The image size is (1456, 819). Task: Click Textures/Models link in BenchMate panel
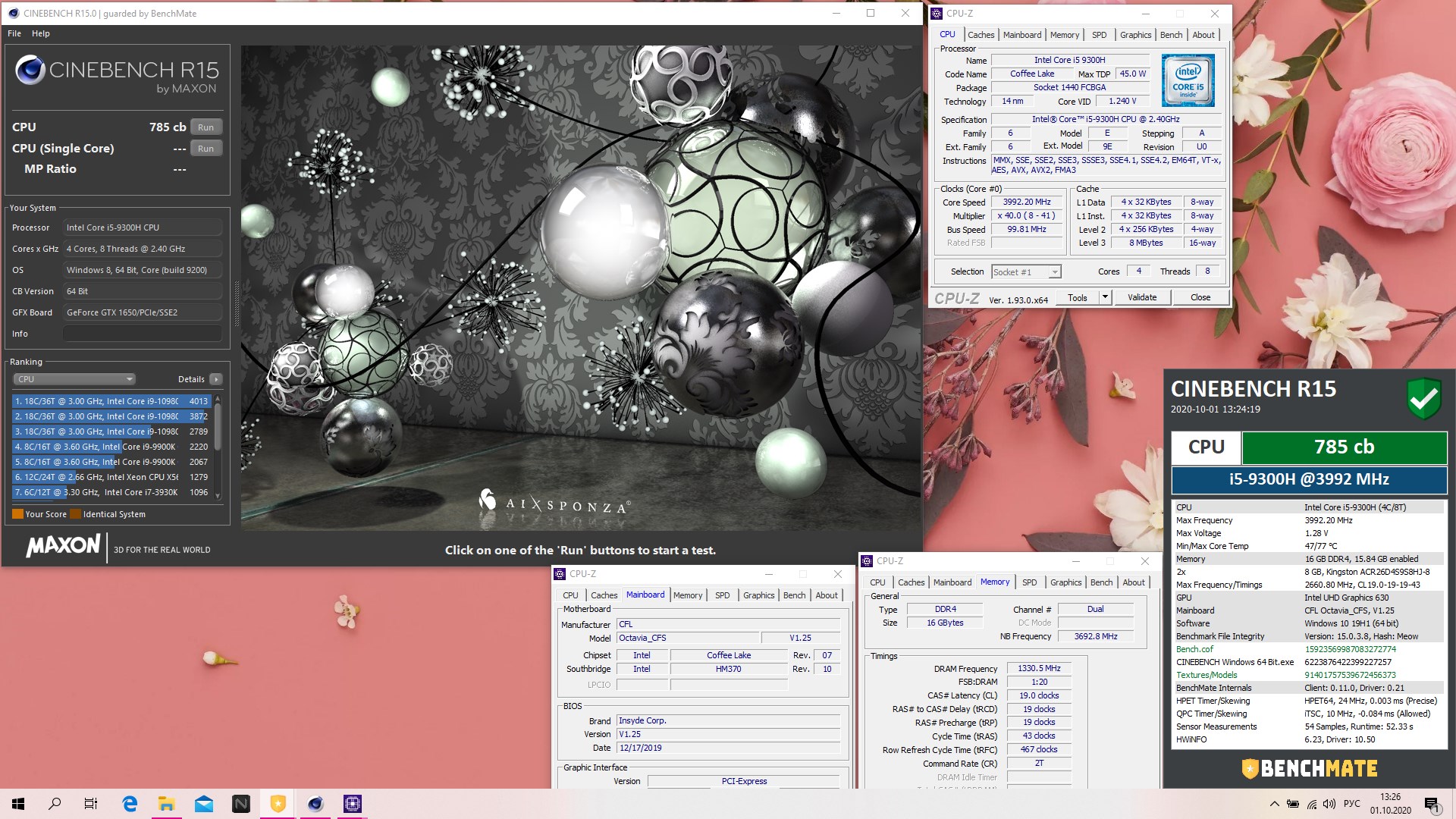[x=1206, y=675]
